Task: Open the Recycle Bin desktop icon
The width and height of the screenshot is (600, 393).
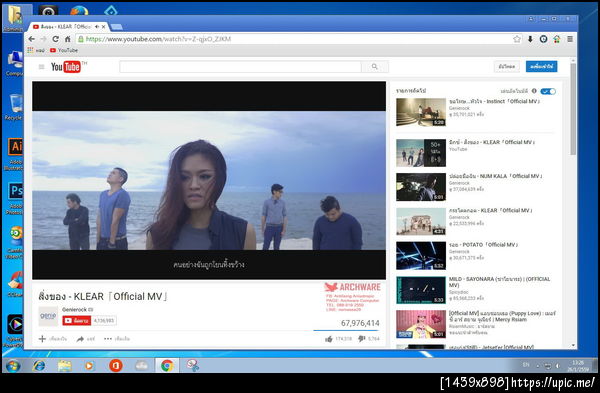Action: pos(15,107)
